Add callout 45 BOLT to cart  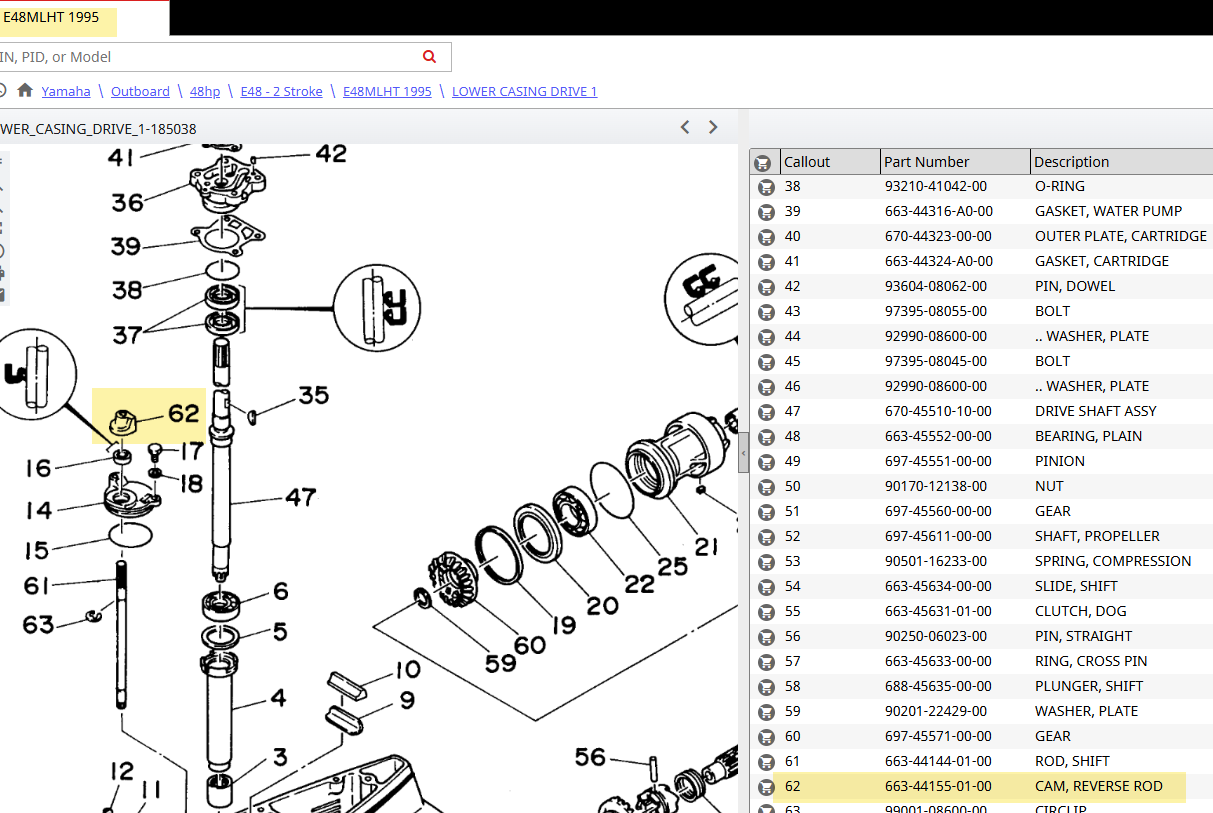(x=766, y=362)
